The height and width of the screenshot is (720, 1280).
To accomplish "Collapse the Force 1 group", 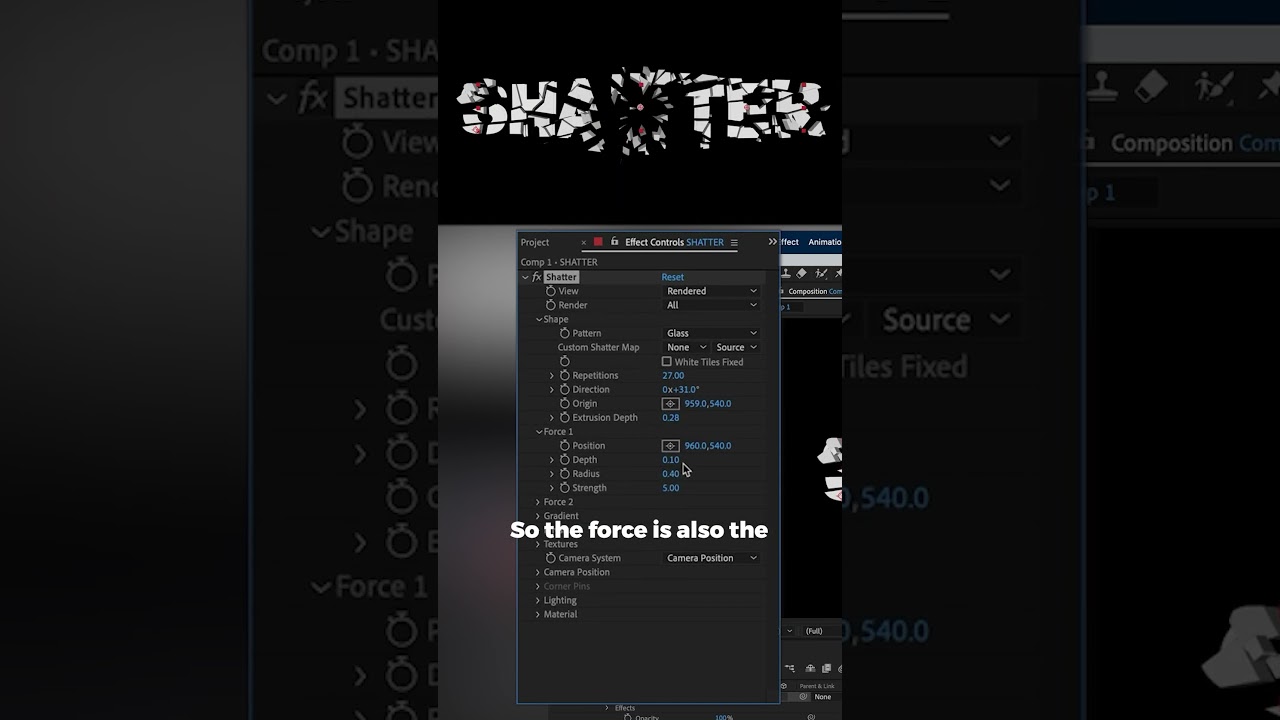I will tap(538, 432).
